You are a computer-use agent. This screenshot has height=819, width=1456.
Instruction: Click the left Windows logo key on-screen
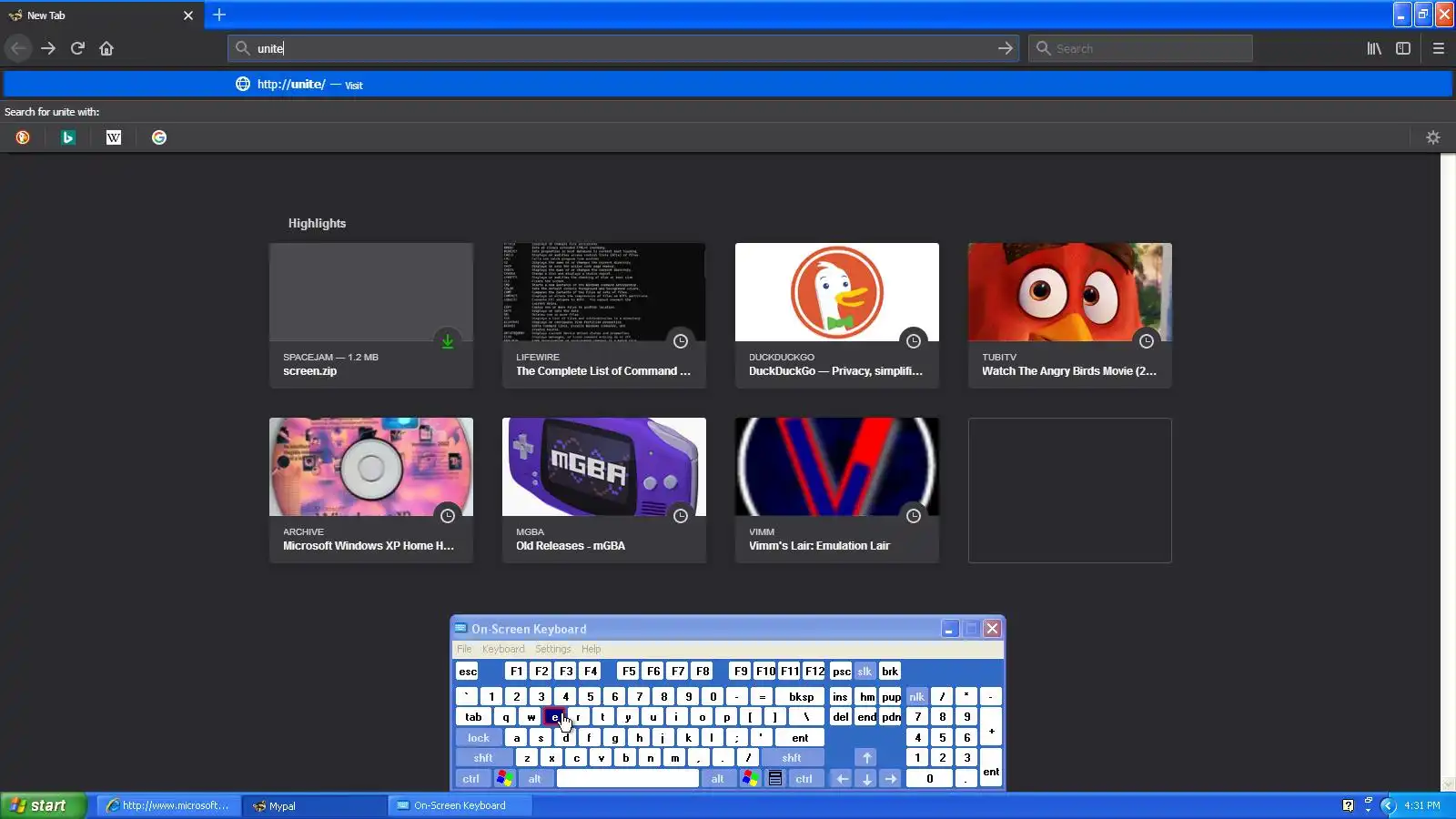[x=504, y=779]
